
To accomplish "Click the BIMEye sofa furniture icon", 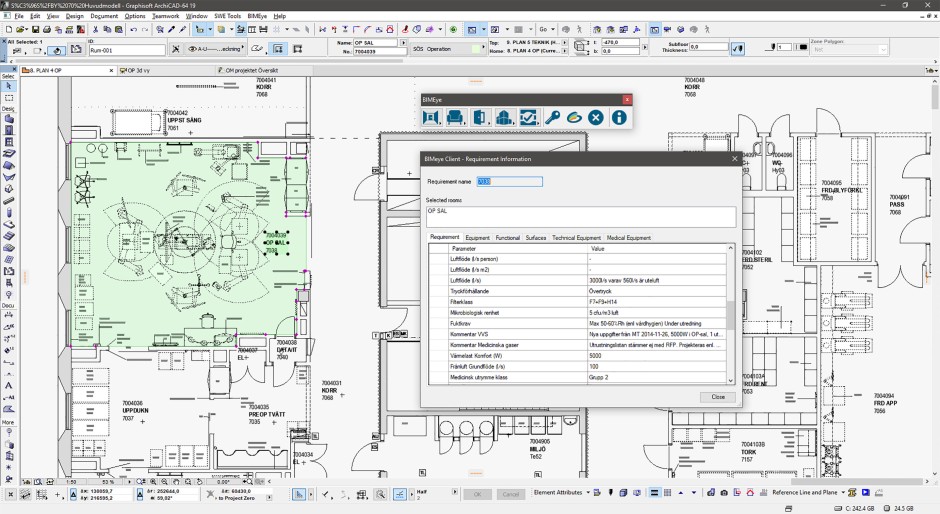I will (x=456, y=118).
